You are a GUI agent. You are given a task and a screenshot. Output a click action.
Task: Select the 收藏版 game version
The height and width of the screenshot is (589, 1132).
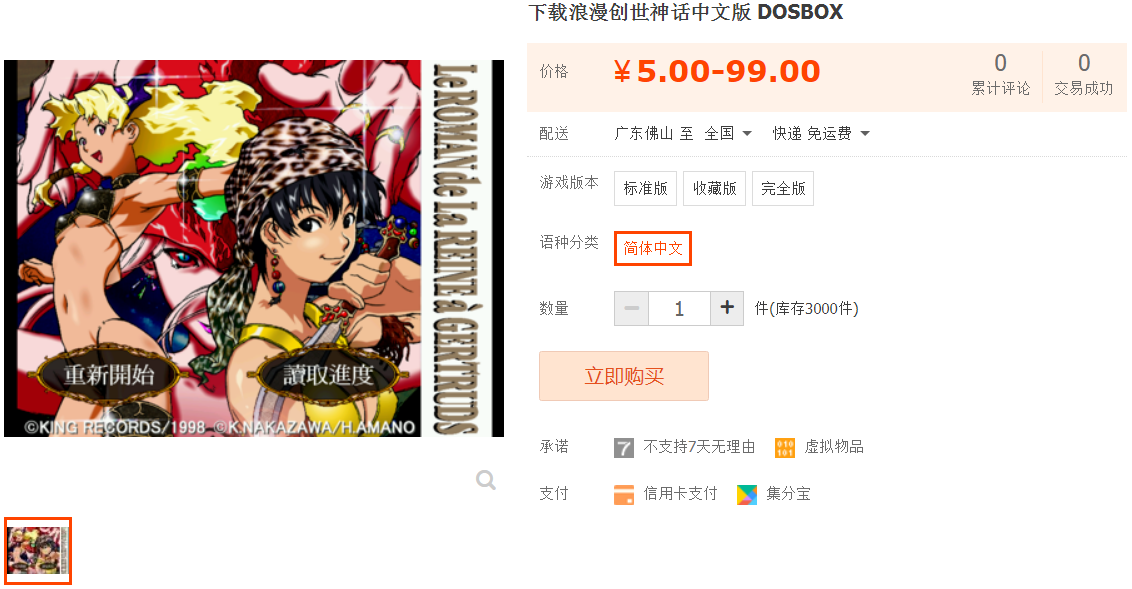tap(715, 188)
